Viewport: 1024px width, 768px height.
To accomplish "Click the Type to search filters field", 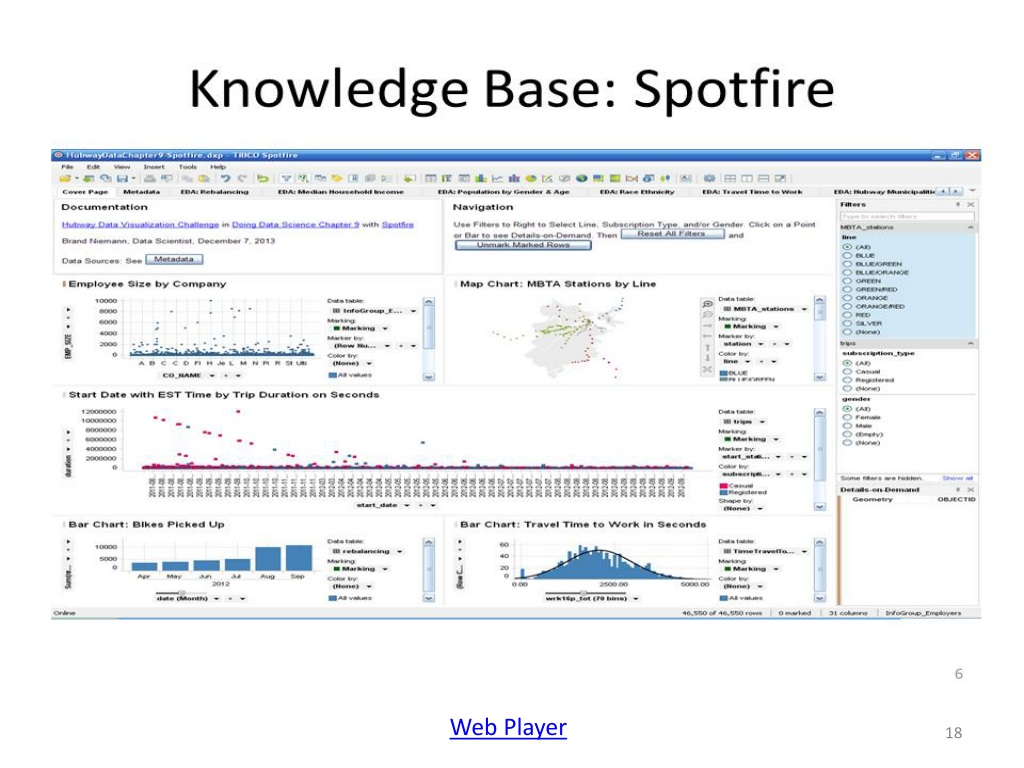I will tap(907, 216).
